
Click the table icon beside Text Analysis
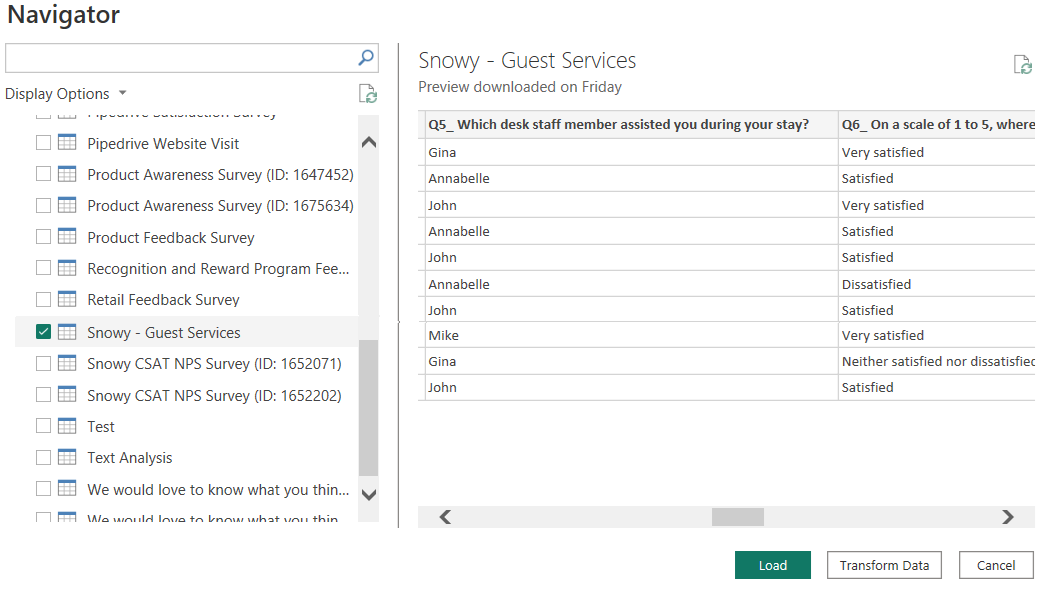[67, 457]
